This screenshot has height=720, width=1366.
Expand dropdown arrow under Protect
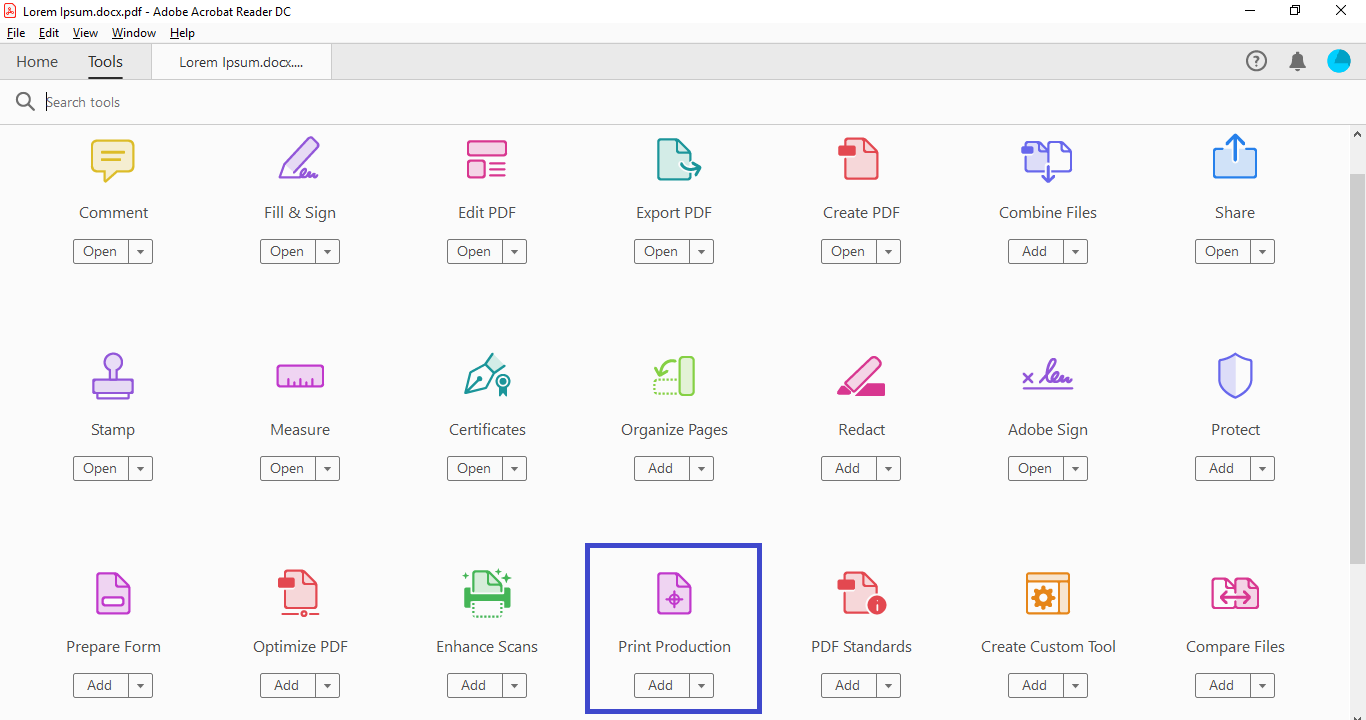(1263, 469)
